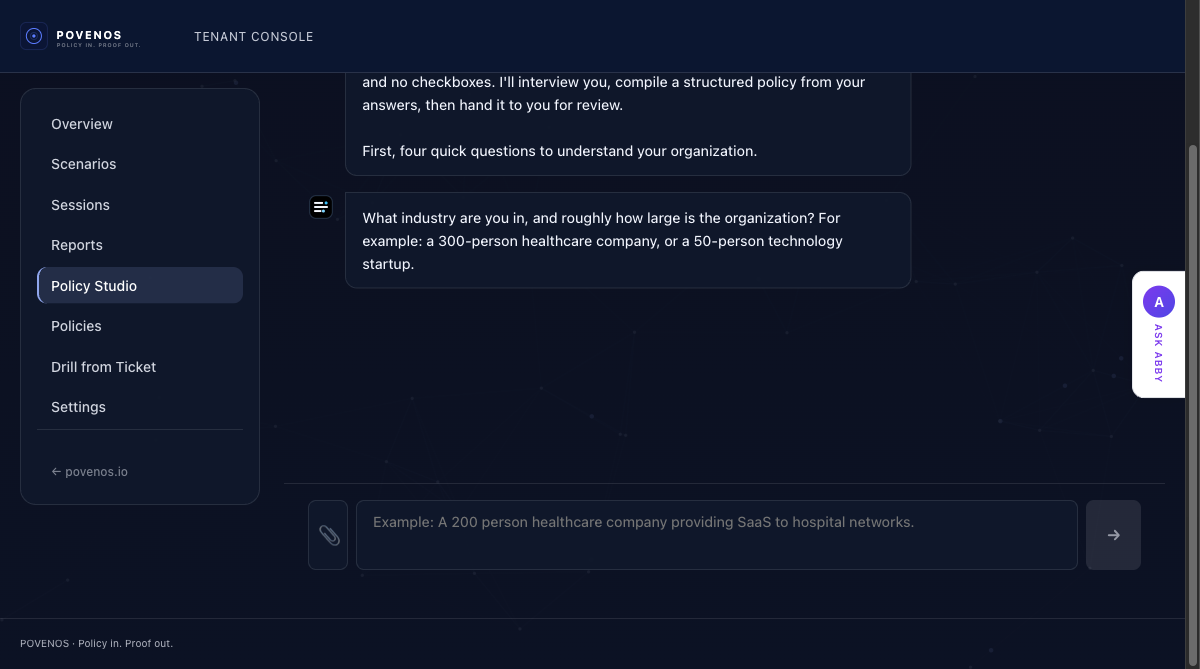The image size is (1200, 669).
Task: Navigate to Policies
Action: [76, 326]
